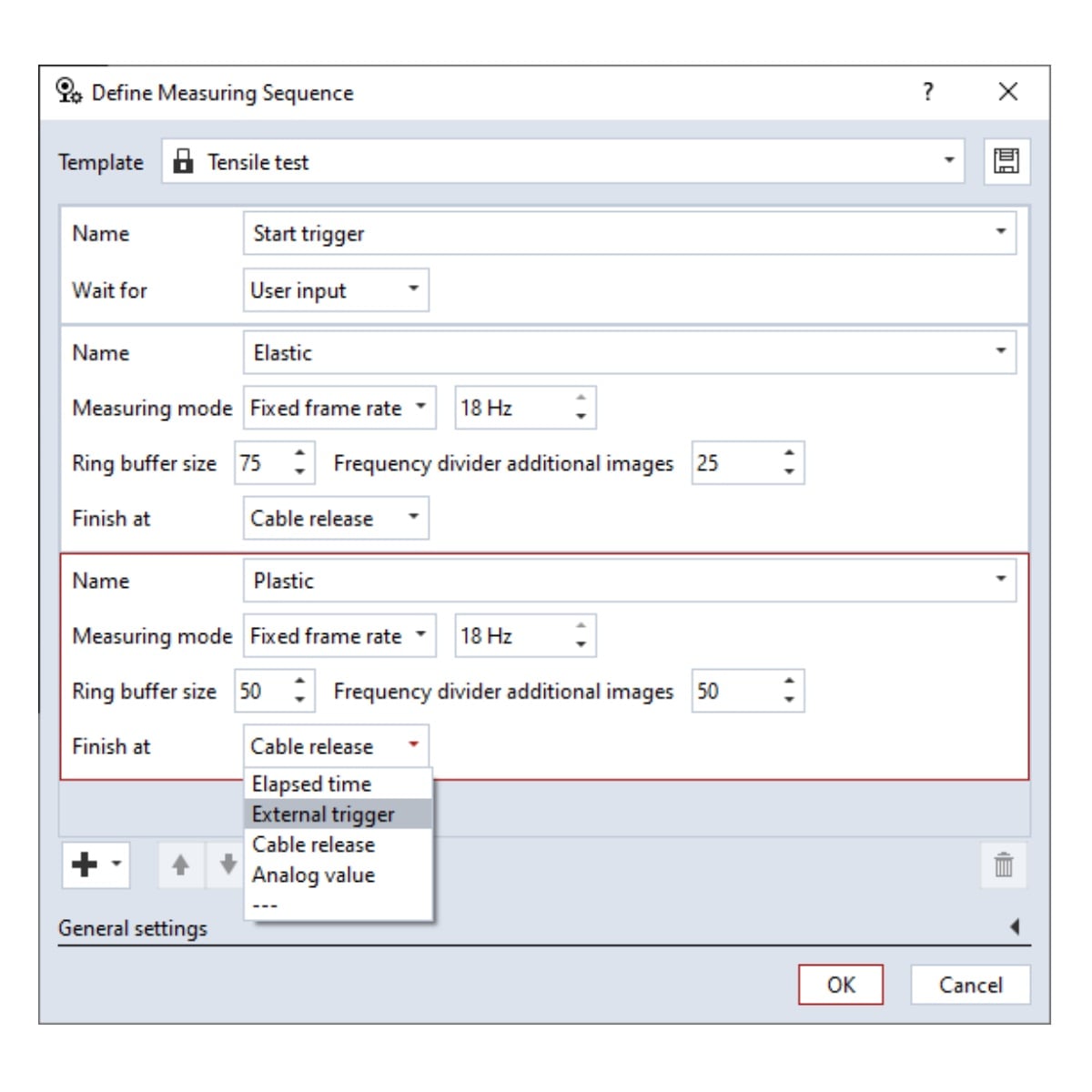The height and width of the screenshot is (1092, 1092).
Task: Open the Elastic Finish at Cable release dropdown
Action: tap(336, 518)
